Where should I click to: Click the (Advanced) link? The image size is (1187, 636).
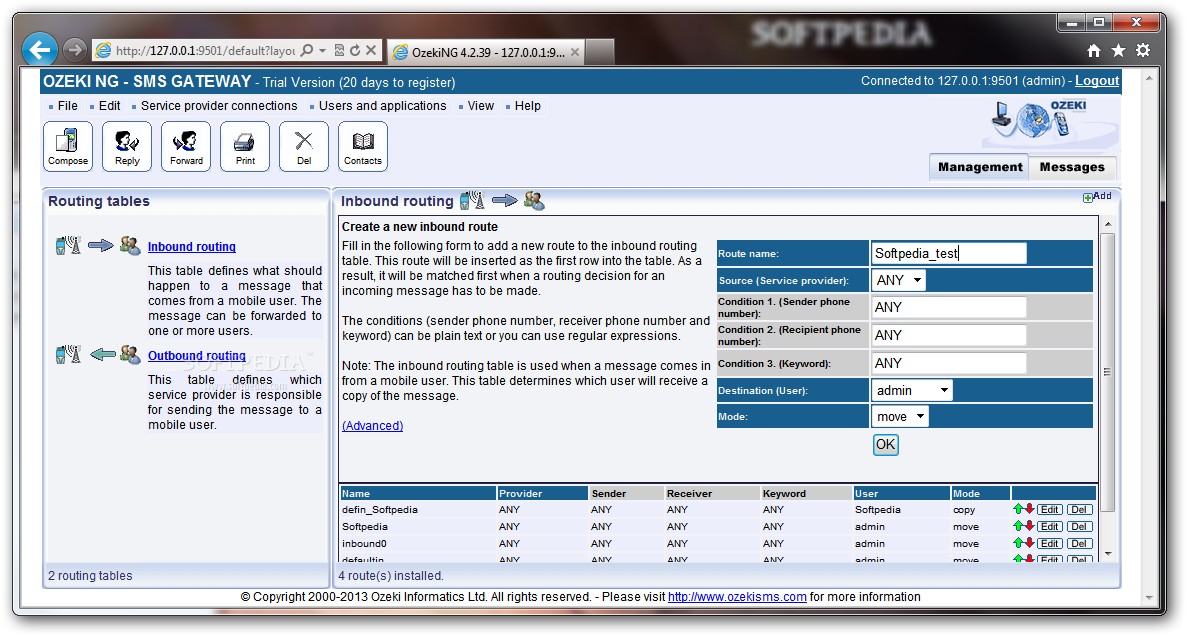(x=372, y=426)
